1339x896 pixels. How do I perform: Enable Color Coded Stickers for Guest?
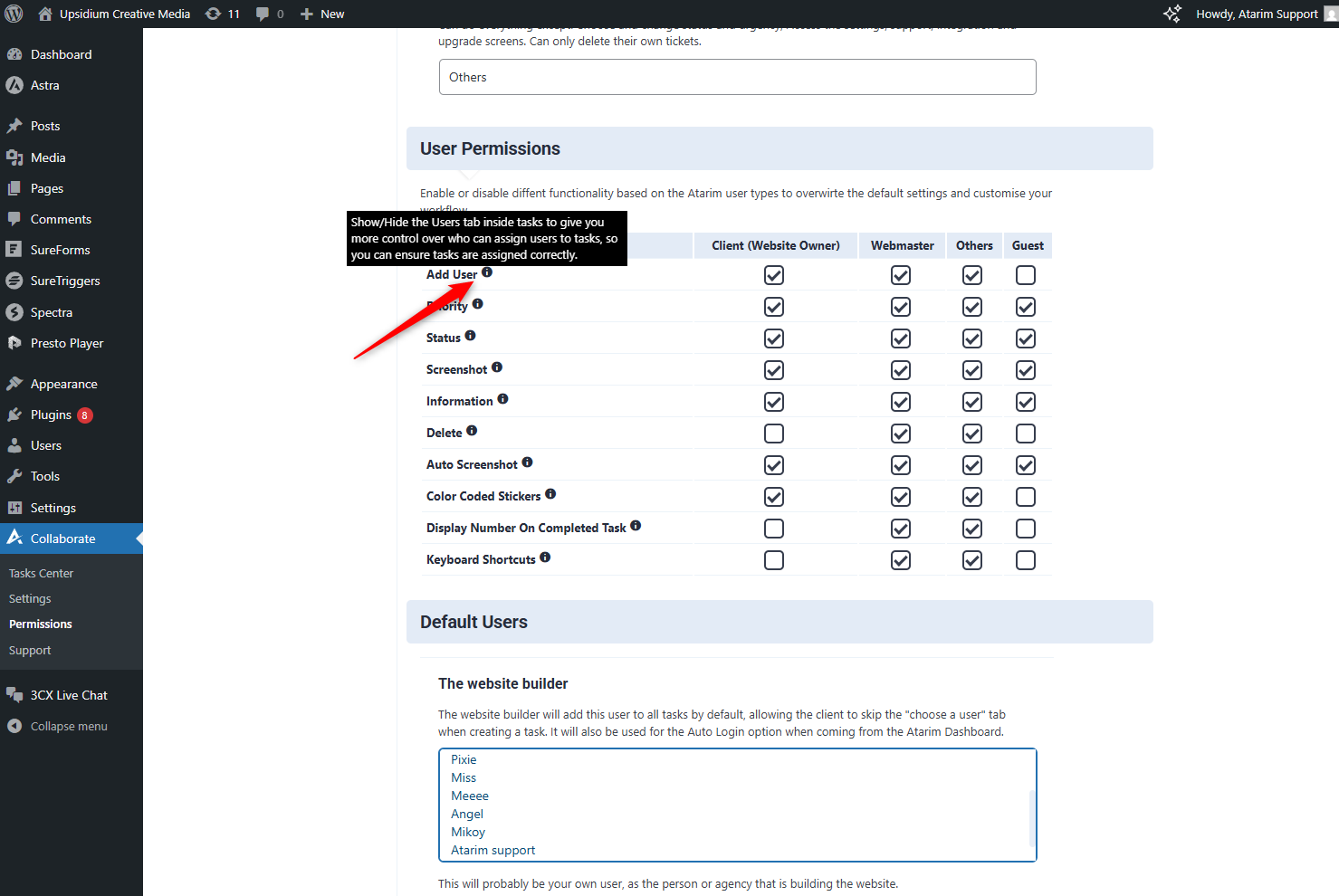1026,497
